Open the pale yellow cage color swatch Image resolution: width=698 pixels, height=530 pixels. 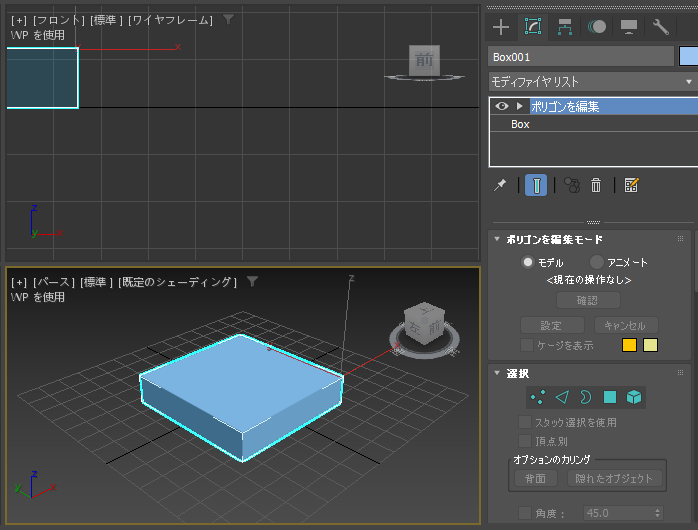tap(650, 345)
